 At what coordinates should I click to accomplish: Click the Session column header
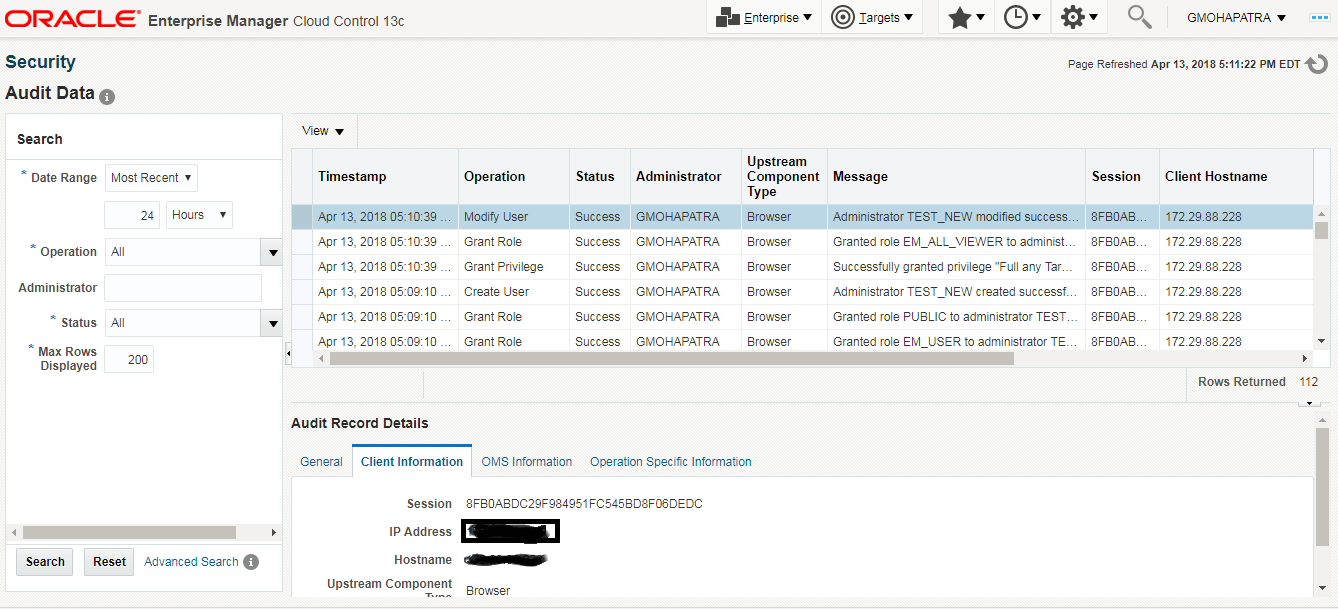(x=1122, y=177)
